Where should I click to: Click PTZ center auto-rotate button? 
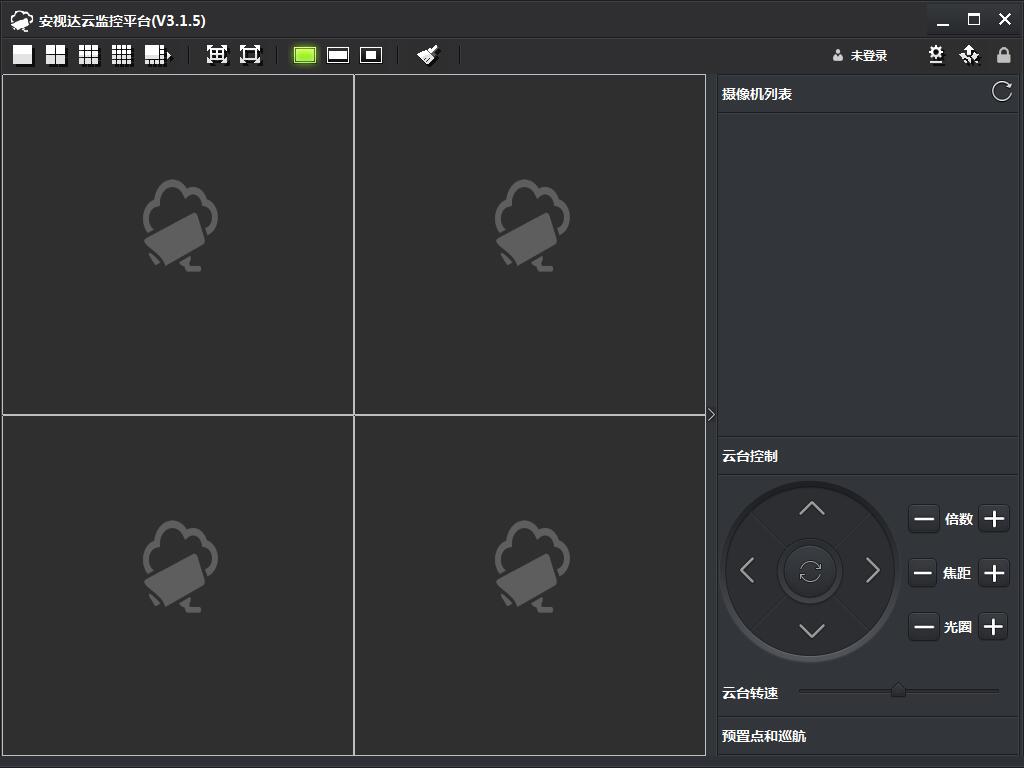tap(810, 571)
